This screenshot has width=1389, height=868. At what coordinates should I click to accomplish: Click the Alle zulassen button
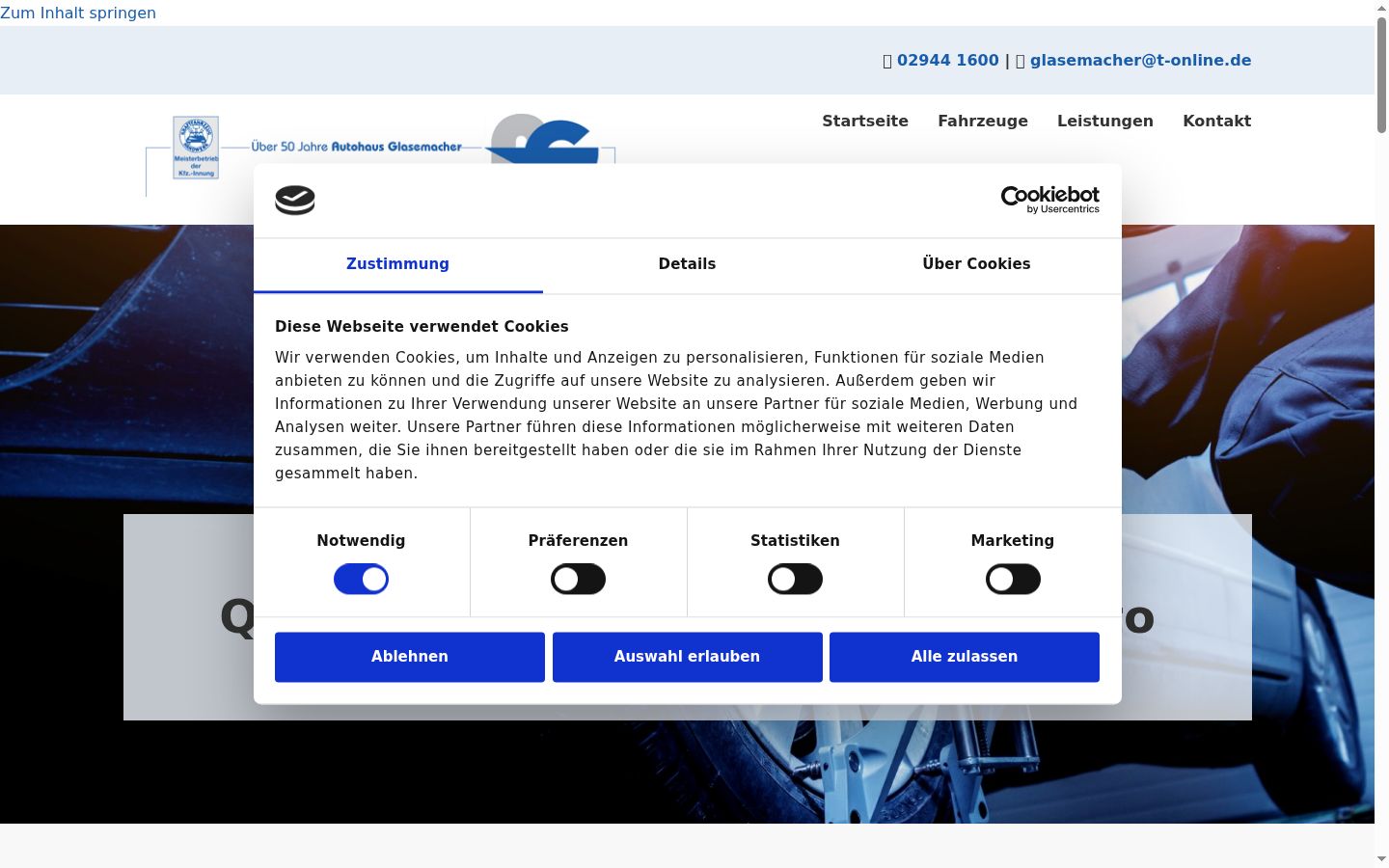(965, 657)
